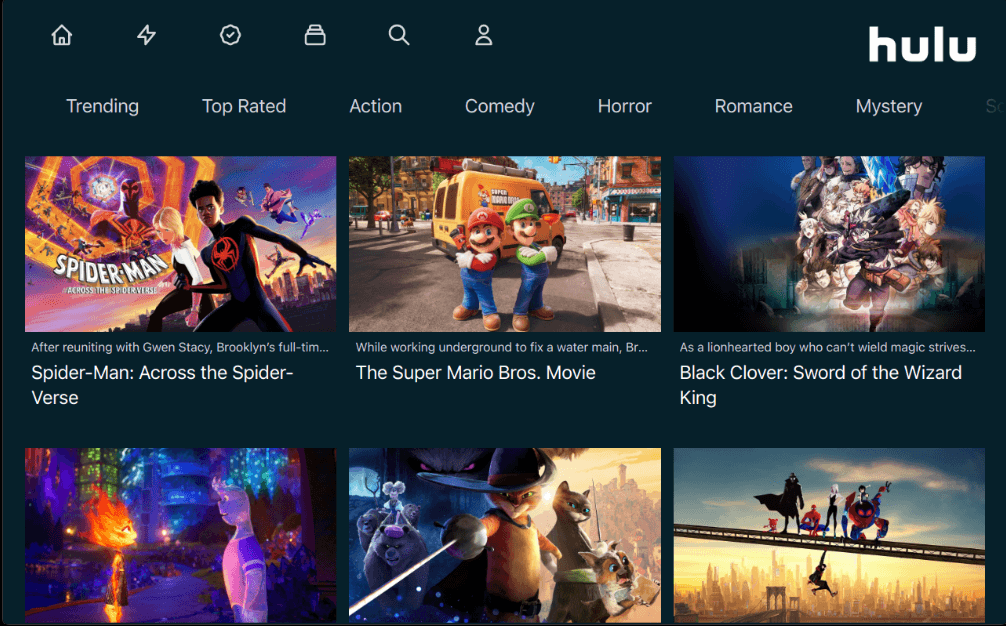Screen dimensions: 1006x626
Task: Open the Search magnifier icon
Action: 399,34
